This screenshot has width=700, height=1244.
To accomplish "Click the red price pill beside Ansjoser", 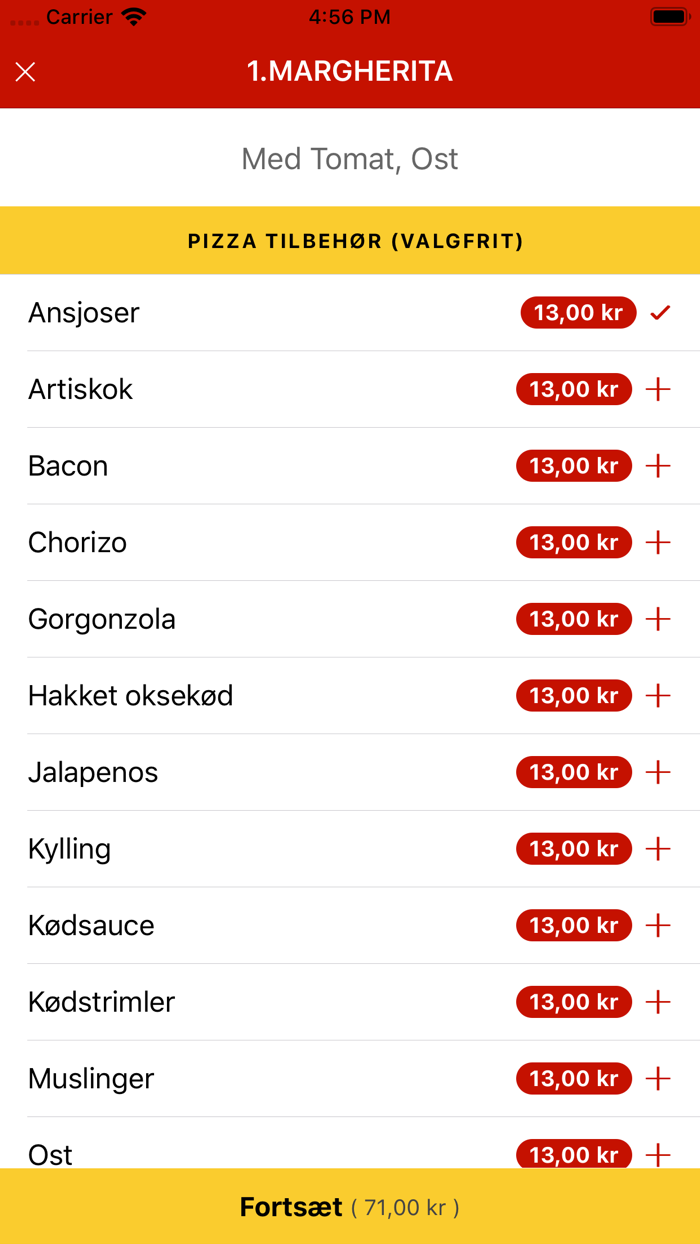I will click(578, 312).
